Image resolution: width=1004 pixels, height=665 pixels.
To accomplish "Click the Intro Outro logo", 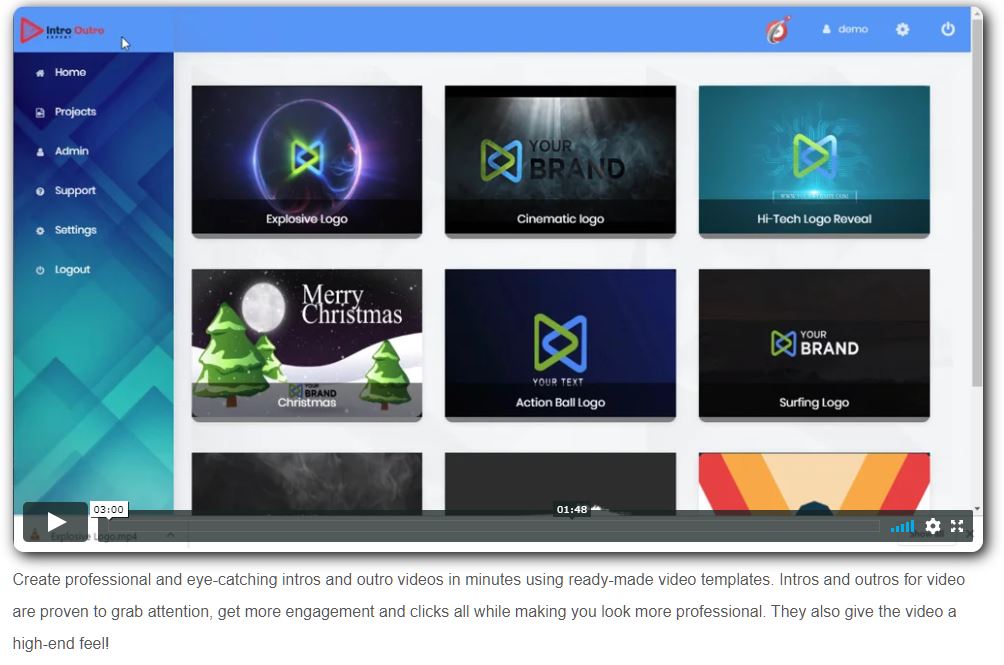I will 62,31.
